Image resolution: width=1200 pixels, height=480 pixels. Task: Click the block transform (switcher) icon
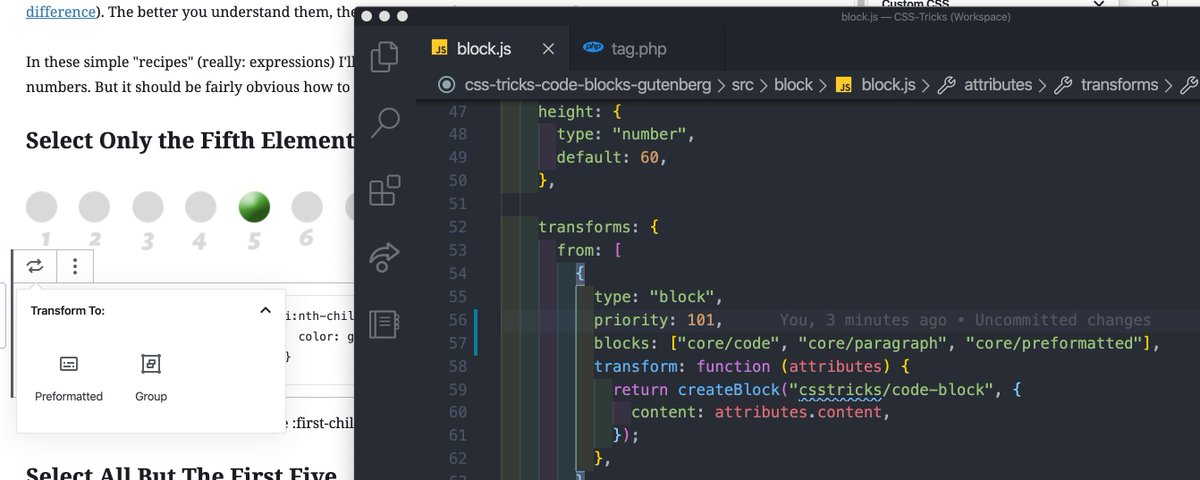35,266
